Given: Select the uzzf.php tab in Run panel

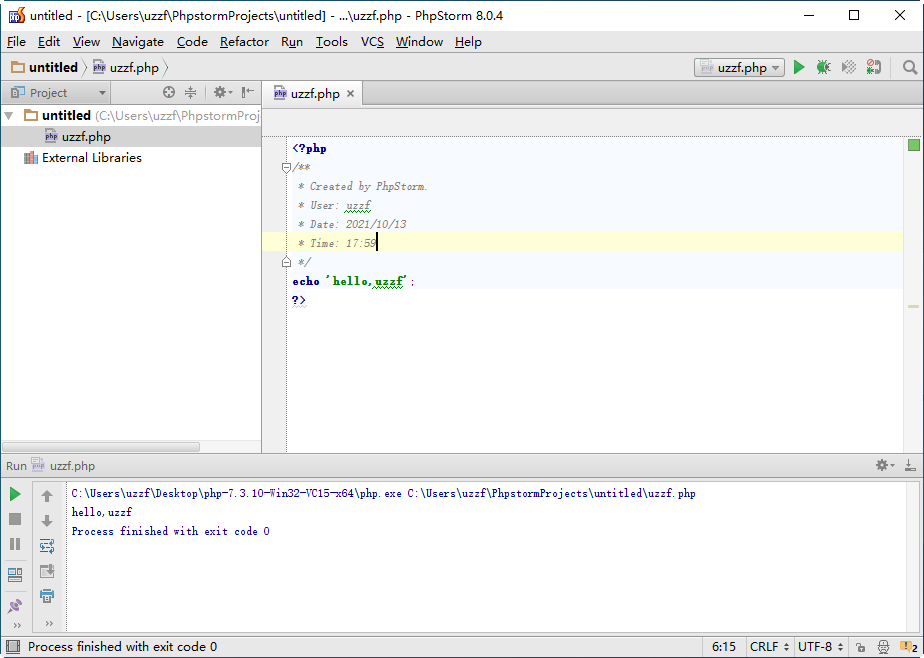Looking at the screenshot, I should coord(64,465).
